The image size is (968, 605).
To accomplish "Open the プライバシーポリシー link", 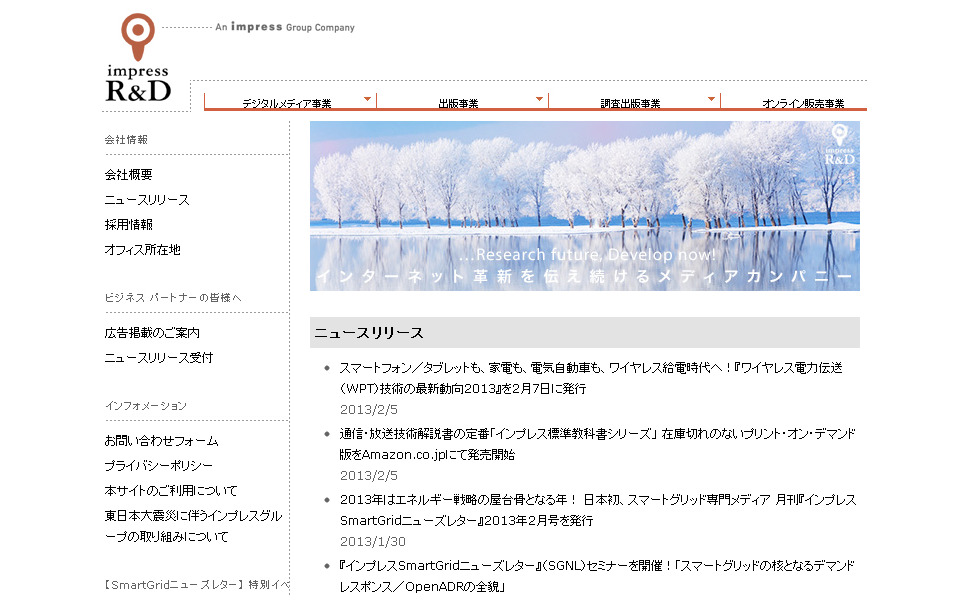I will [x=159, y=465].
